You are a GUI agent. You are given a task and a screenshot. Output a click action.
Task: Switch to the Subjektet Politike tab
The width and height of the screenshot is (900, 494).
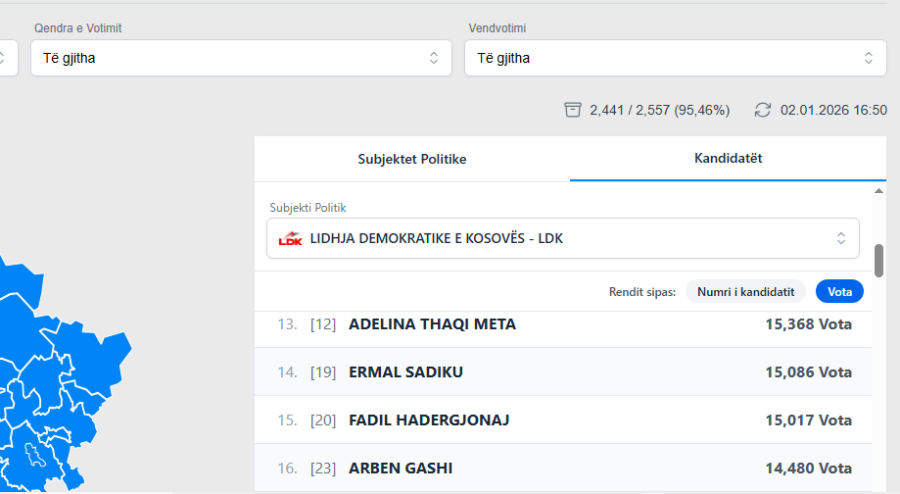click(412, 159)
